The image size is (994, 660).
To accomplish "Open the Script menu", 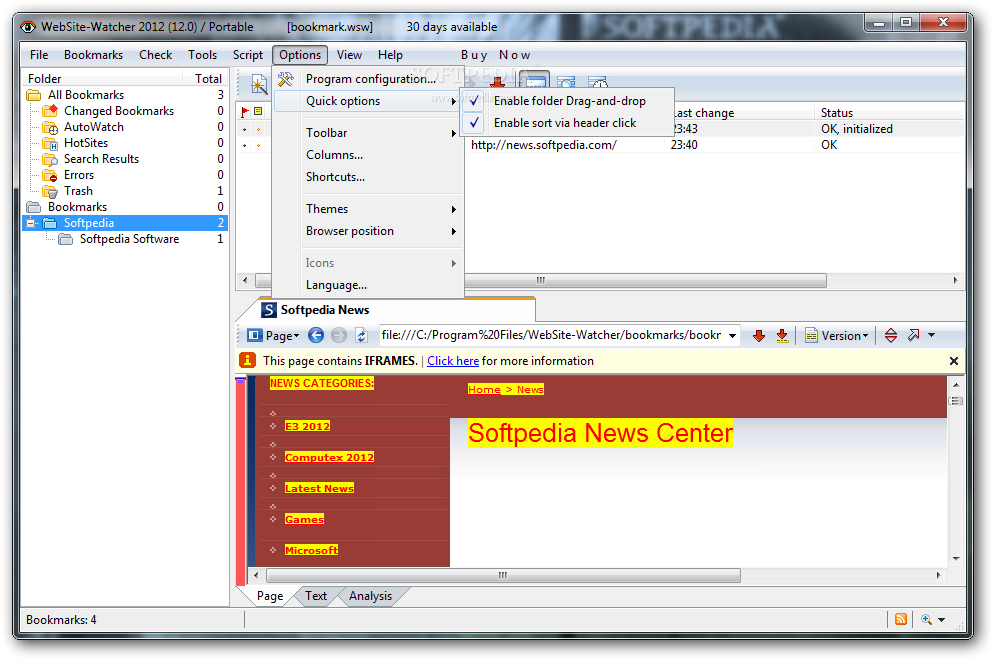I will coord(248,55).
